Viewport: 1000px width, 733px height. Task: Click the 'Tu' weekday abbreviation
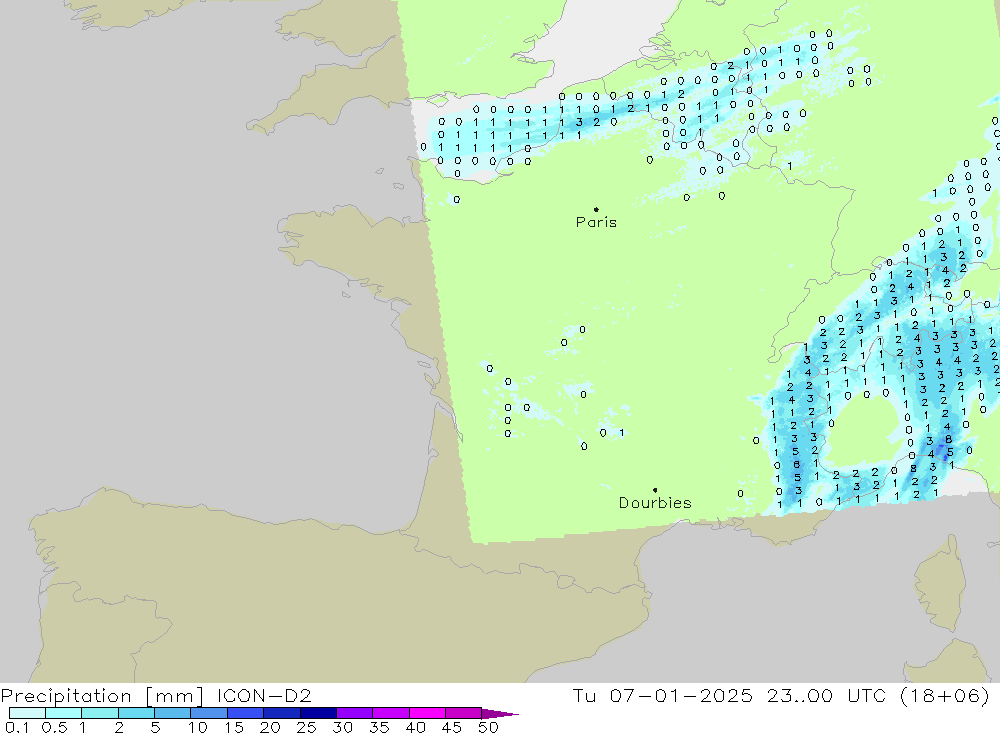pyautogui.click(x=584, y=695)
